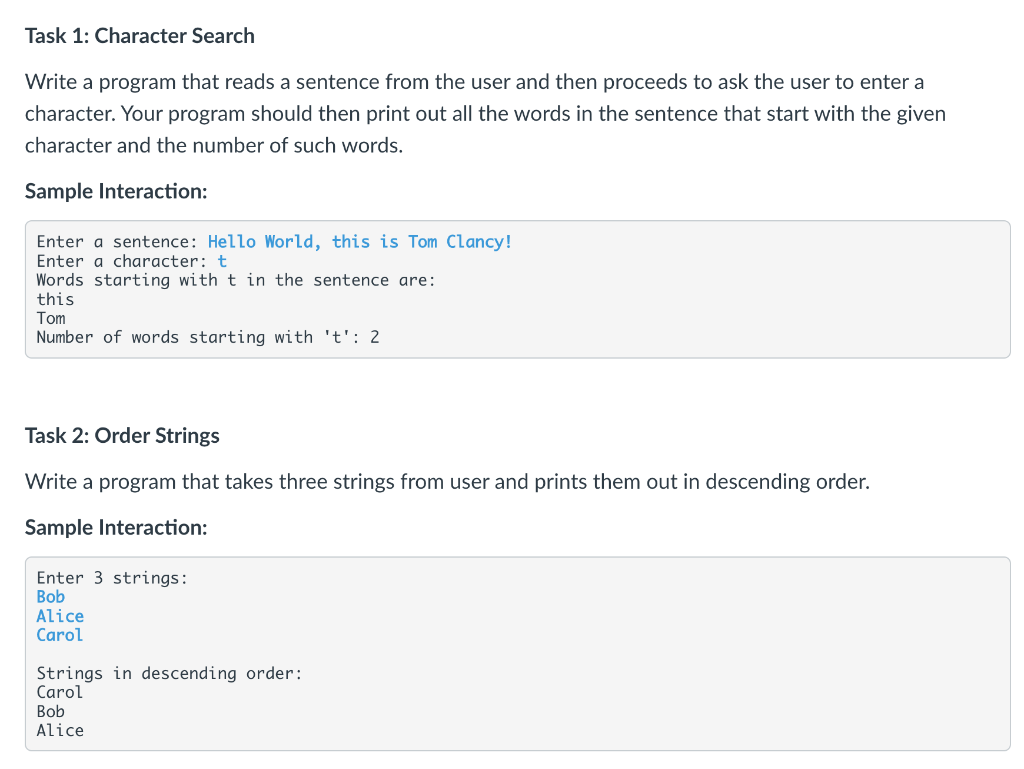The height and width of the screenshot is (769, 1024).
Task: Click the output word Tom in first sample
Action: 51,319
